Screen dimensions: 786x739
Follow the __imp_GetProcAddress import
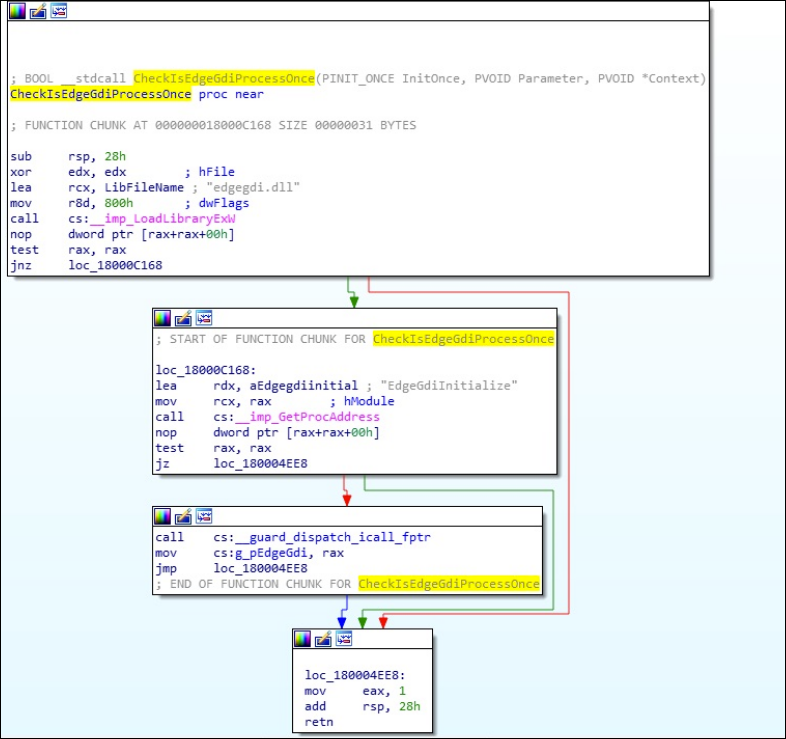[307, 417]
